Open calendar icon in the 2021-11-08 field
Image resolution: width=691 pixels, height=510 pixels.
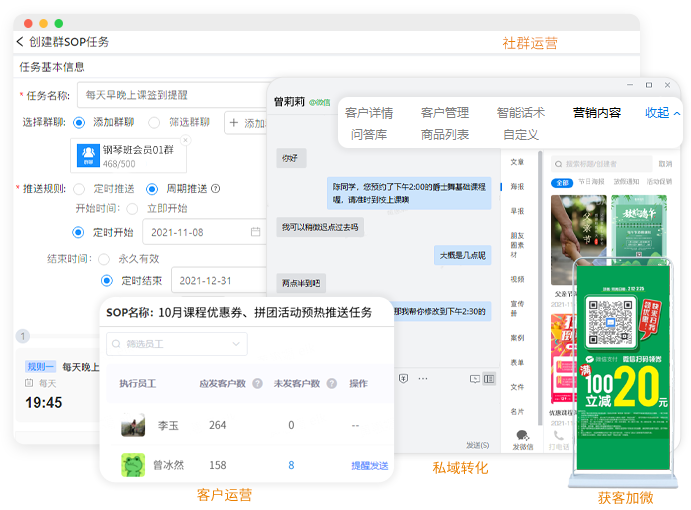coord(256,232)
